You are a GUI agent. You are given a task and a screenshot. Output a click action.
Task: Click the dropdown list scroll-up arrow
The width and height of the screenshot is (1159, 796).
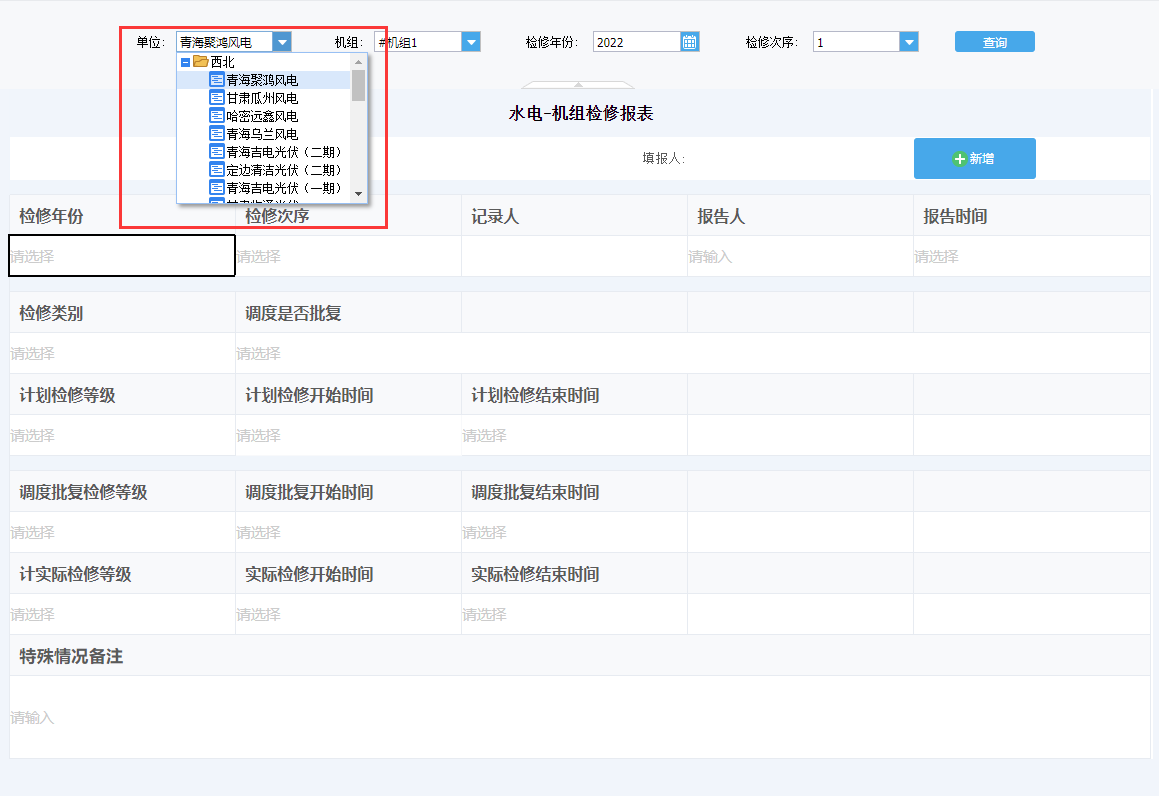[358, 62]
